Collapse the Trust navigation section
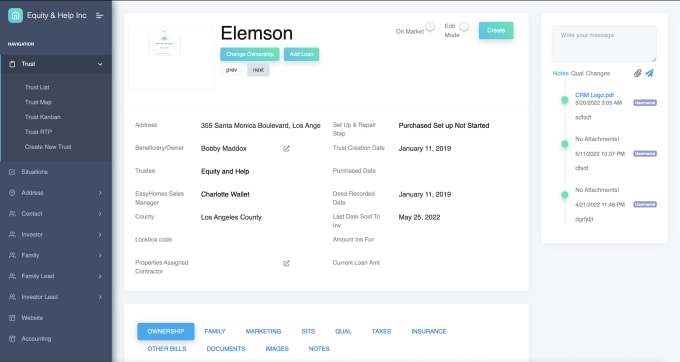 pos(100,64)
